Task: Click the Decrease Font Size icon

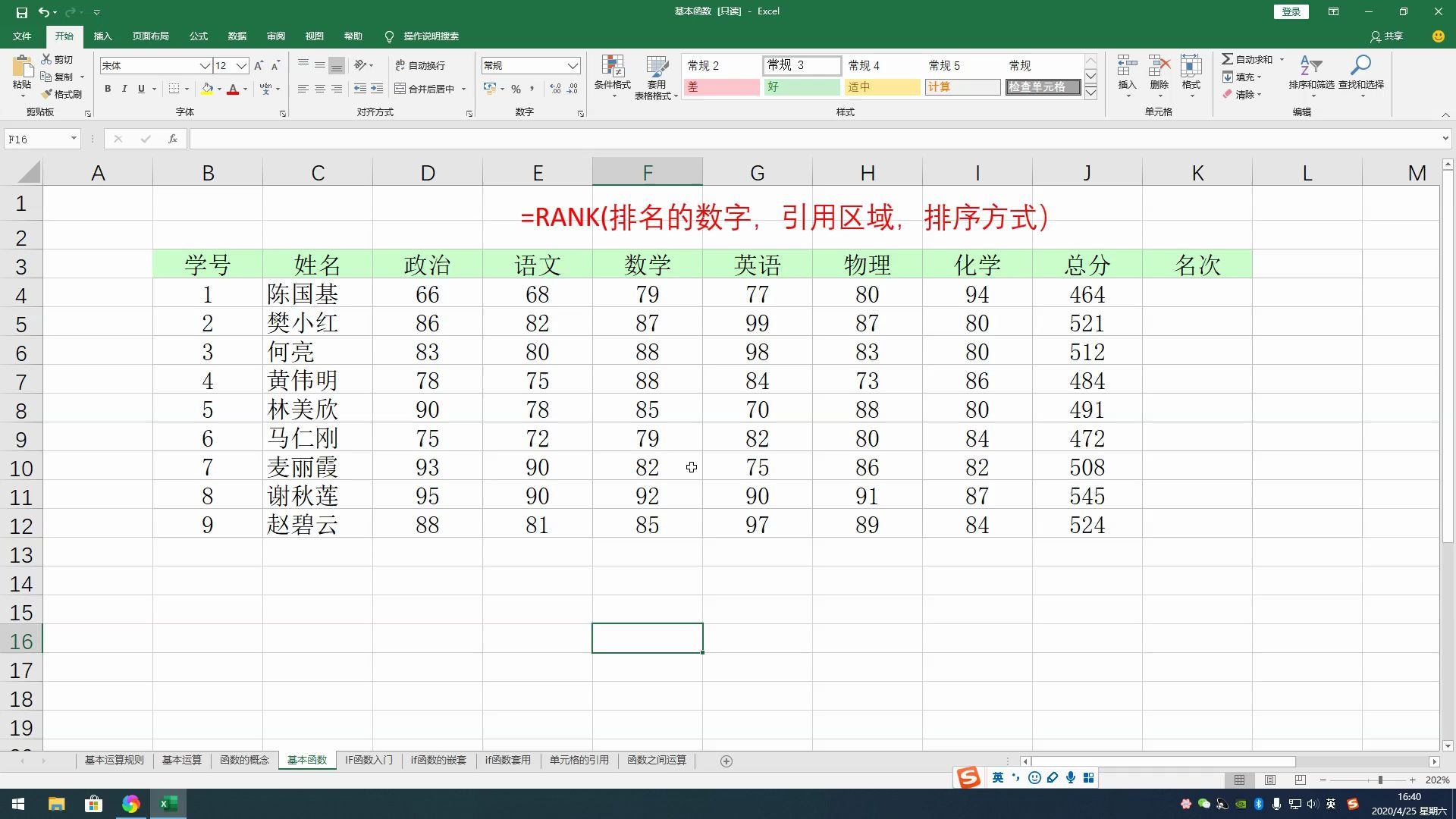Action: point(275,66)
